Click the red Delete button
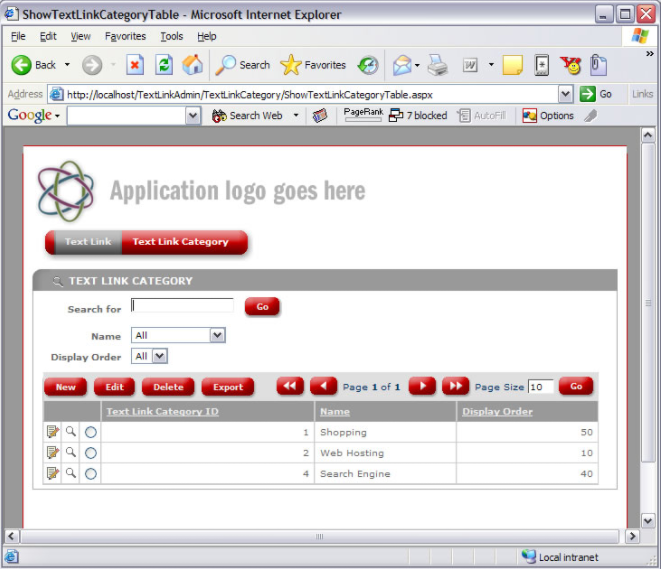Viewport: 661px width, 569px height. pos(168,387)
